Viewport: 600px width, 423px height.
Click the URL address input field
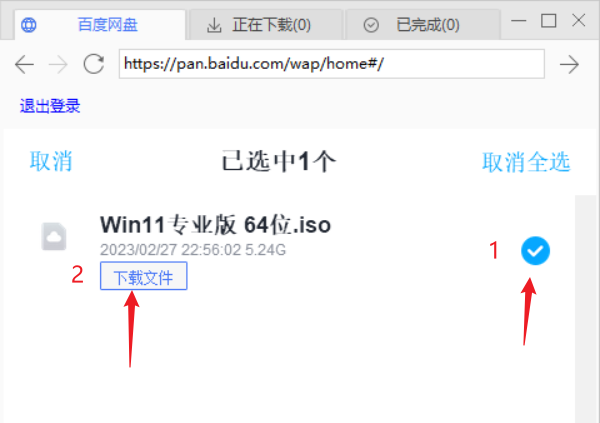coord(331,64)
